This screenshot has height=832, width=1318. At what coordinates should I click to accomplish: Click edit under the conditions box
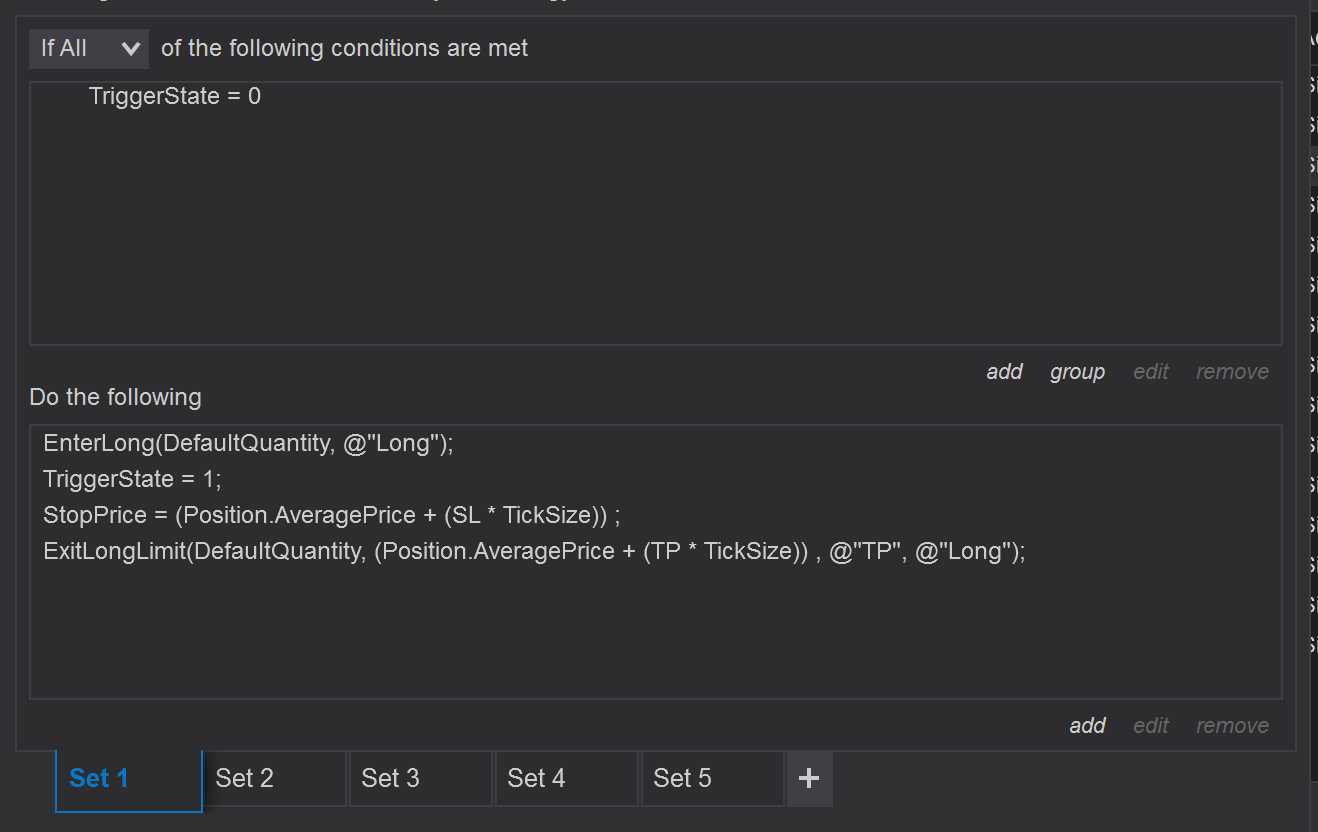tap(1151, 372)
